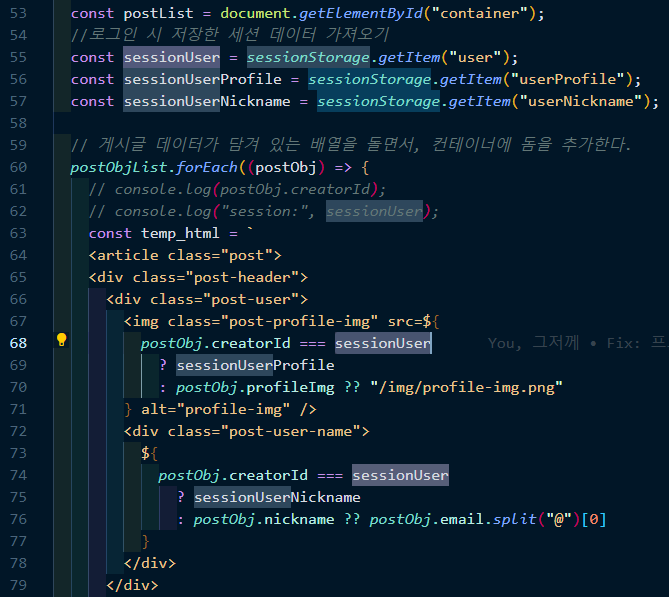Click getElementById method call

(361, 14)
